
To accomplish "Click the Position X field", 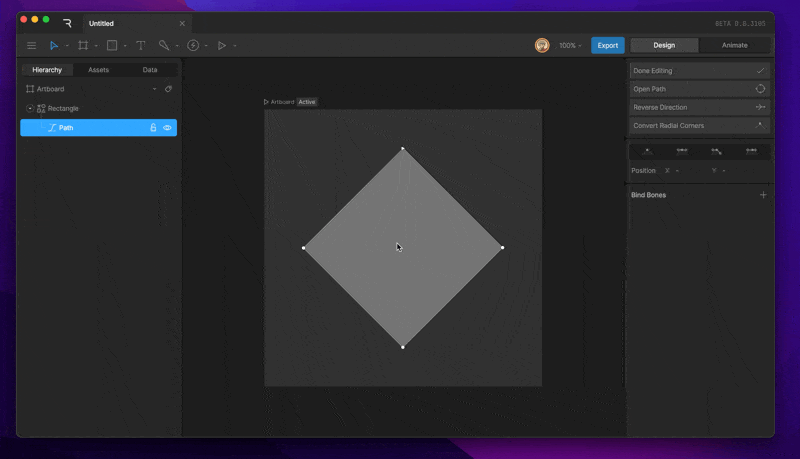I will pos(686,170).
